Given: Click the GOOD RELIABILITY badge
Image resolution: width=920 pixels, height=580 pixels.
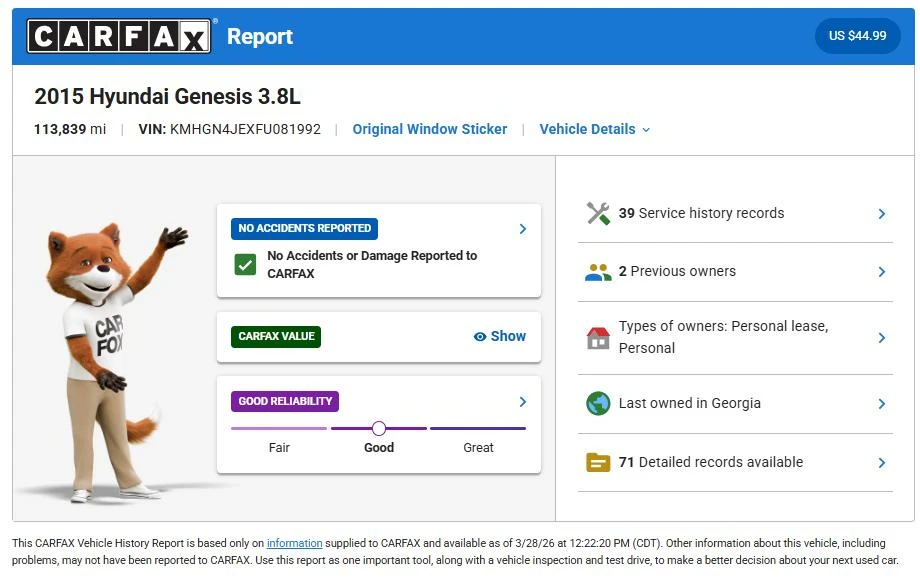Looking at the screenshot, I should coord(285,401).
